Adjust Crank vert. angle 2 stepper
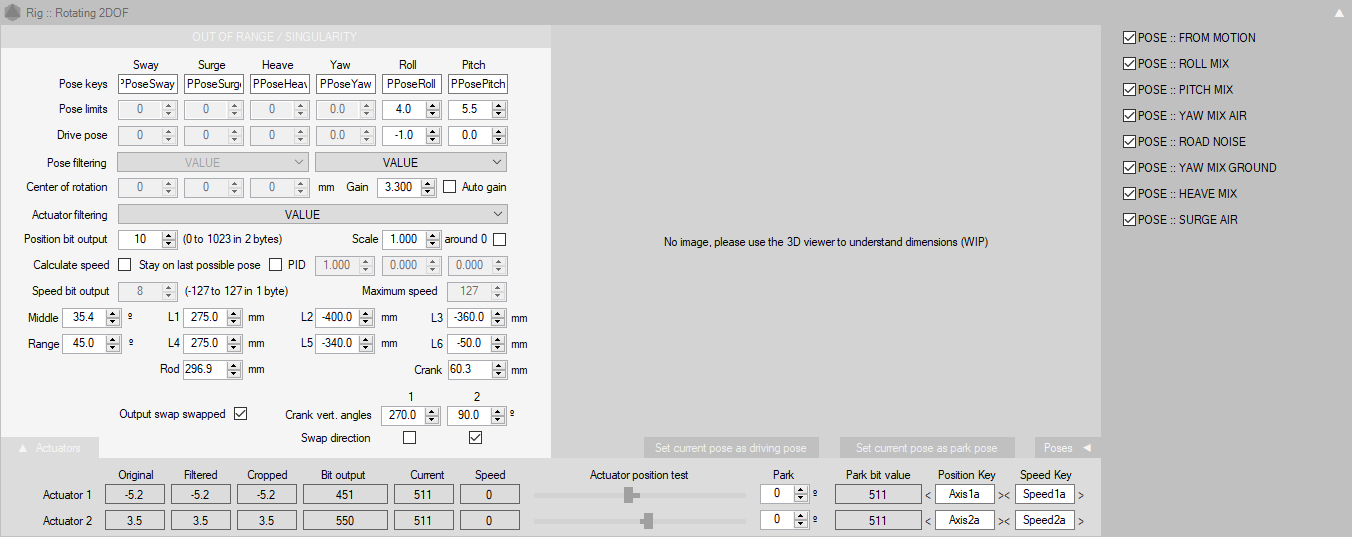This screenshot has height=537, width=1352. [x=499, y=414]
